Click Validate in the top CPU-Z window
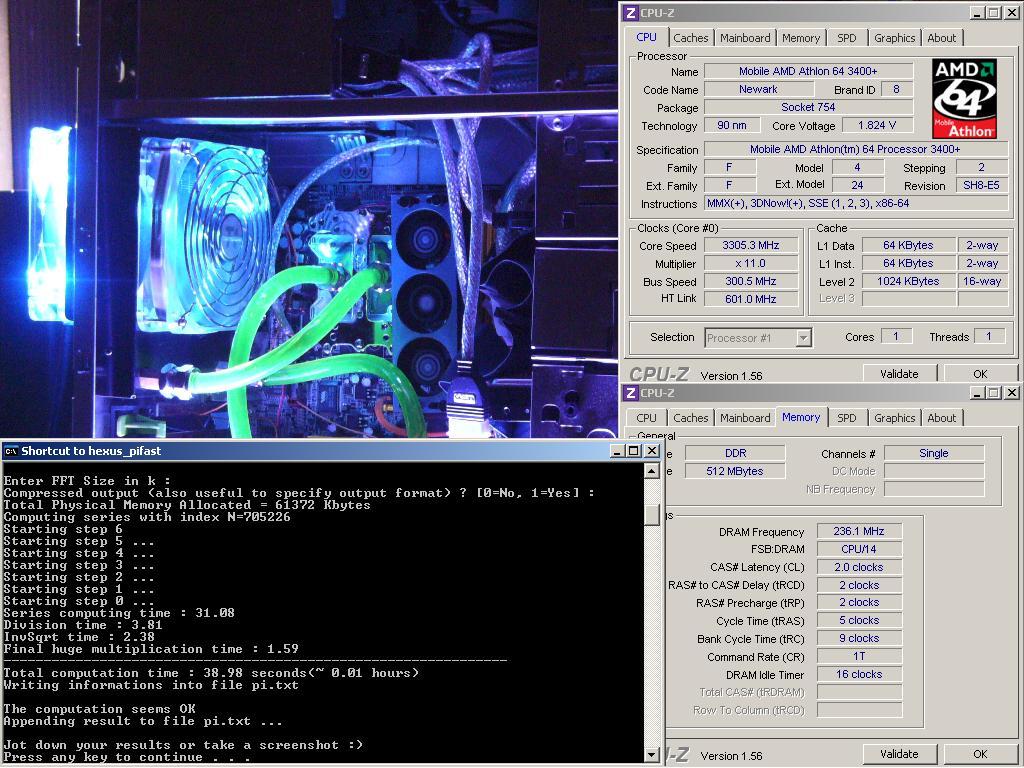Screen dimensions: 1024x768 [x=899, y=374]
